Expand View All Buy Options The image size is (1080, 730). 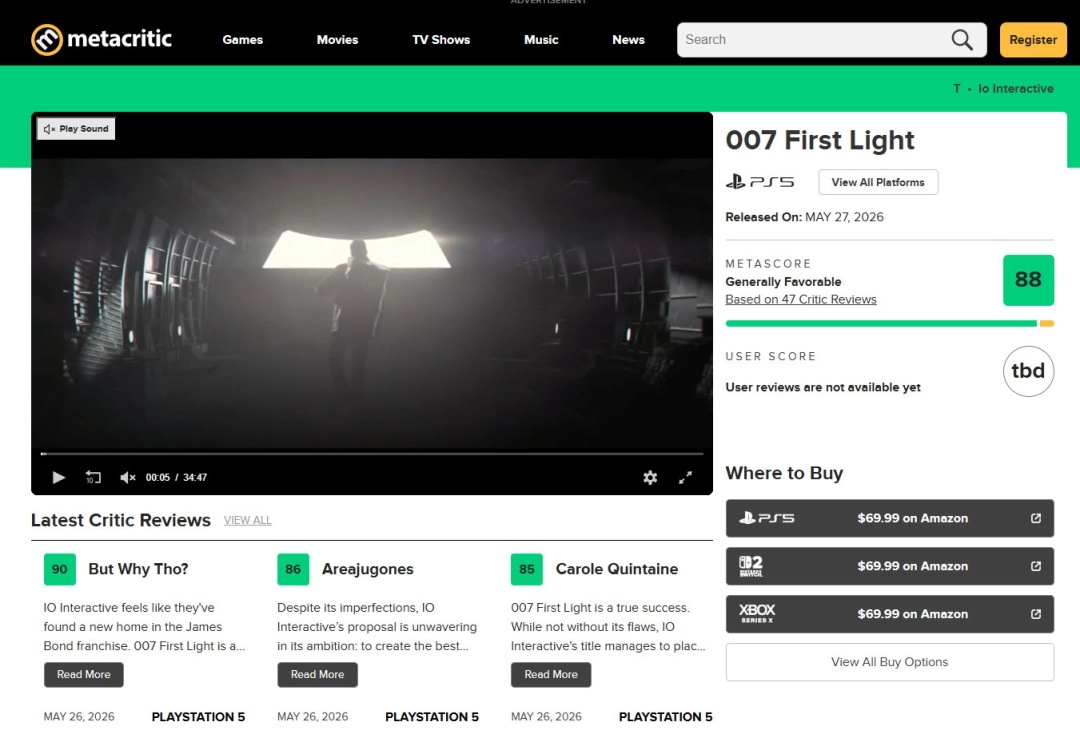pos(889,662)
